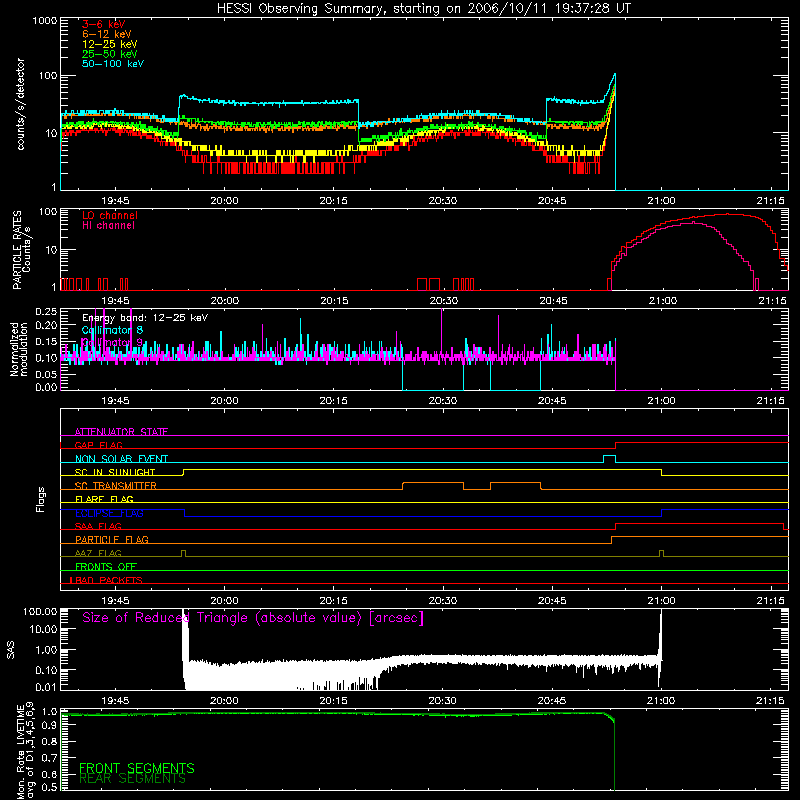The width and height of the screenshot is (800, 800).
Task: Click the vertical Flags axis label
Action: [41, 499]
